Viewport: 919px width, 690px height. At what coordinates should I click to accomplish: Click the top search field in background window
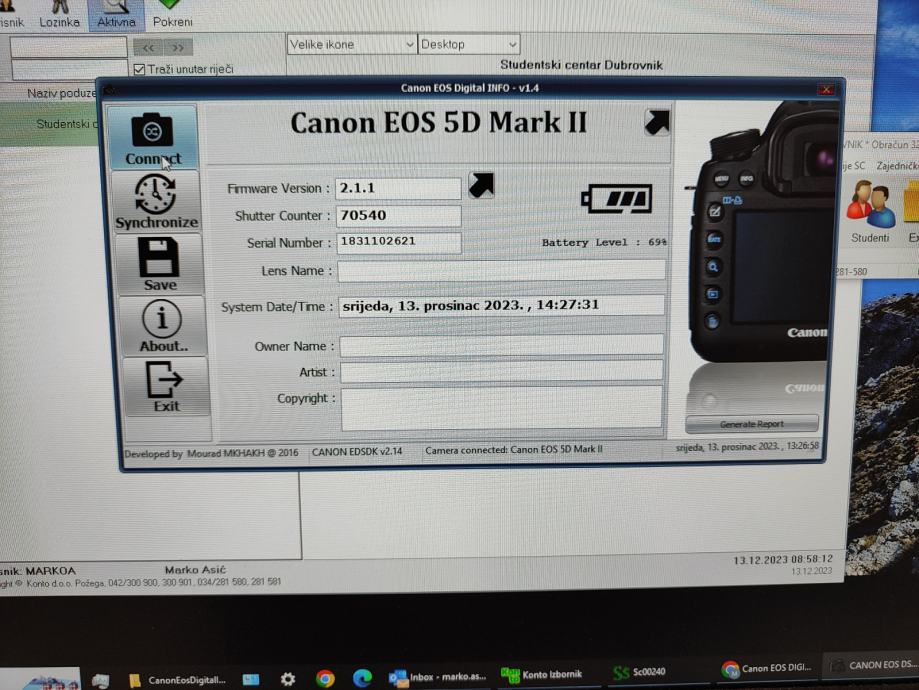pyautogui.click(x=68, y=47)
